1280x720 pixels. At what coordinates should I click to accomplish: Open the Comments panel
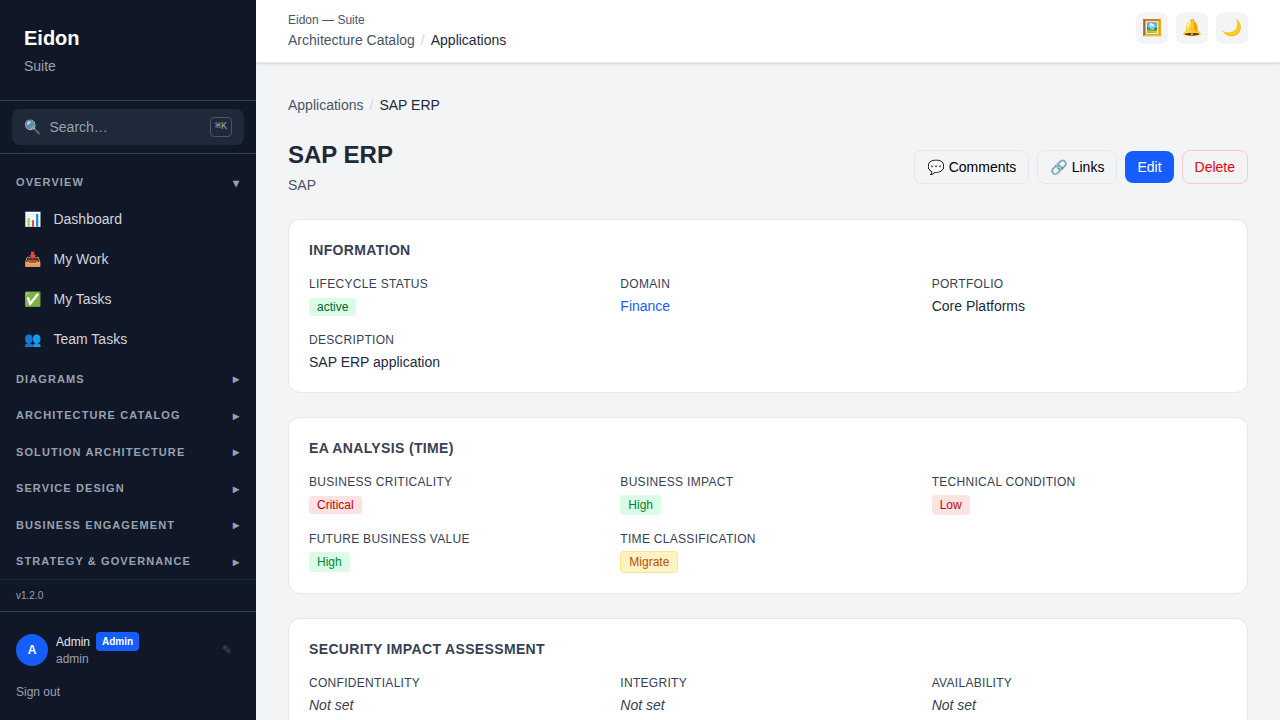(x=971, y=167)
